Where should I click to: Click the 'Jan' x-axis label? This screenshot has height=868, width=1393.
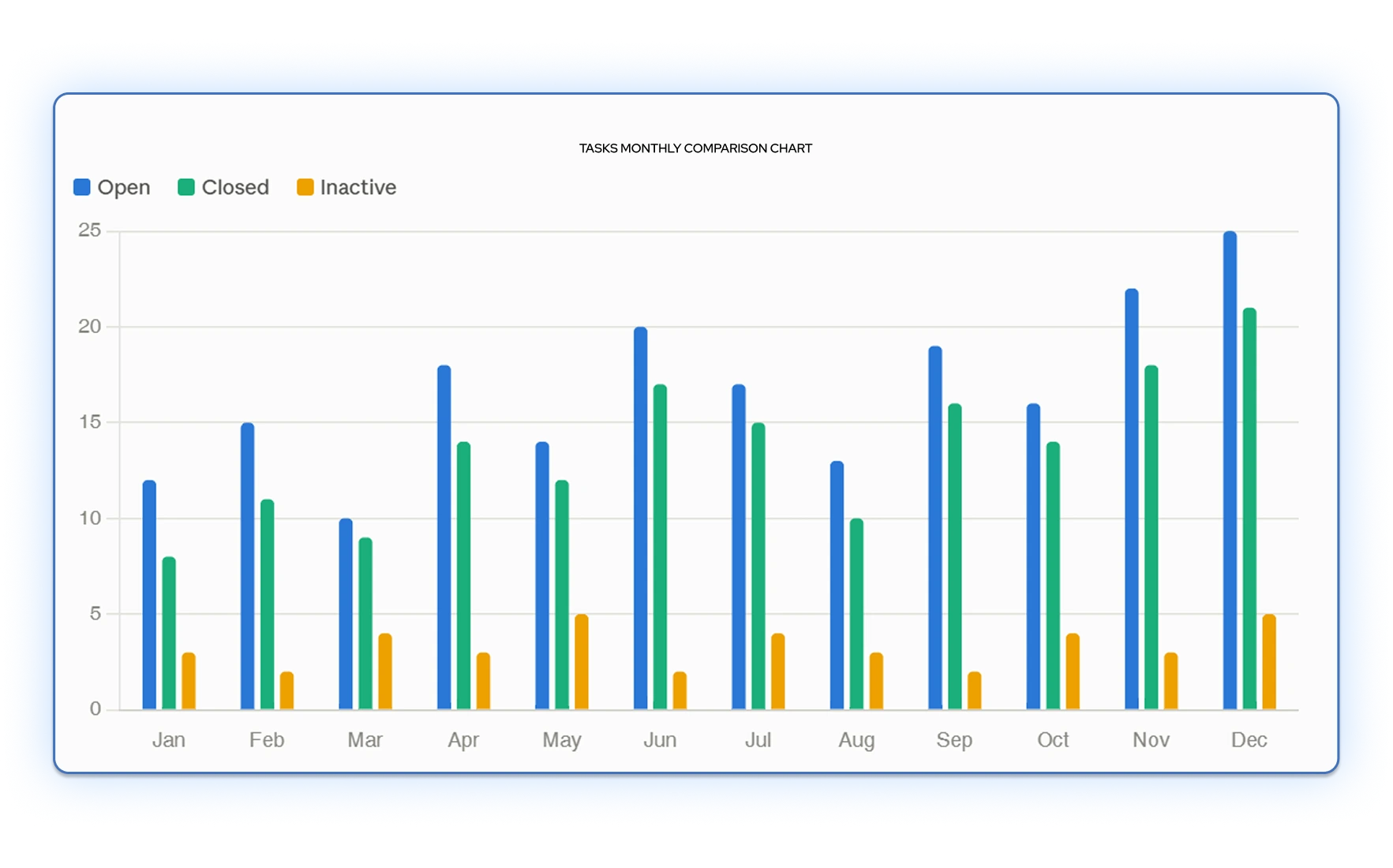tap(169, 740)
